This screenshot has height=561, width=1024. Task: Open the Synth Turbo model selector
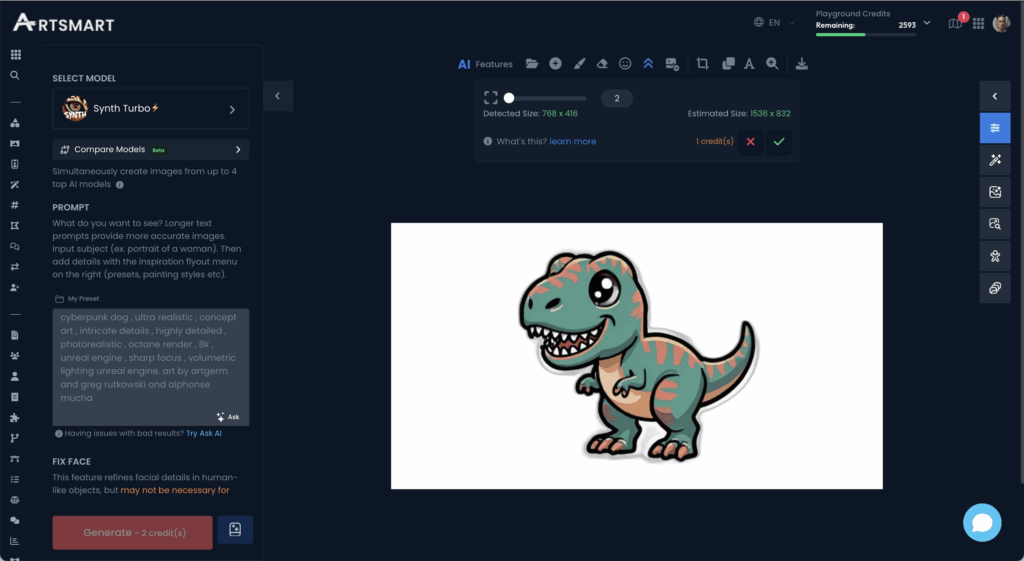[x=150, y=109]
